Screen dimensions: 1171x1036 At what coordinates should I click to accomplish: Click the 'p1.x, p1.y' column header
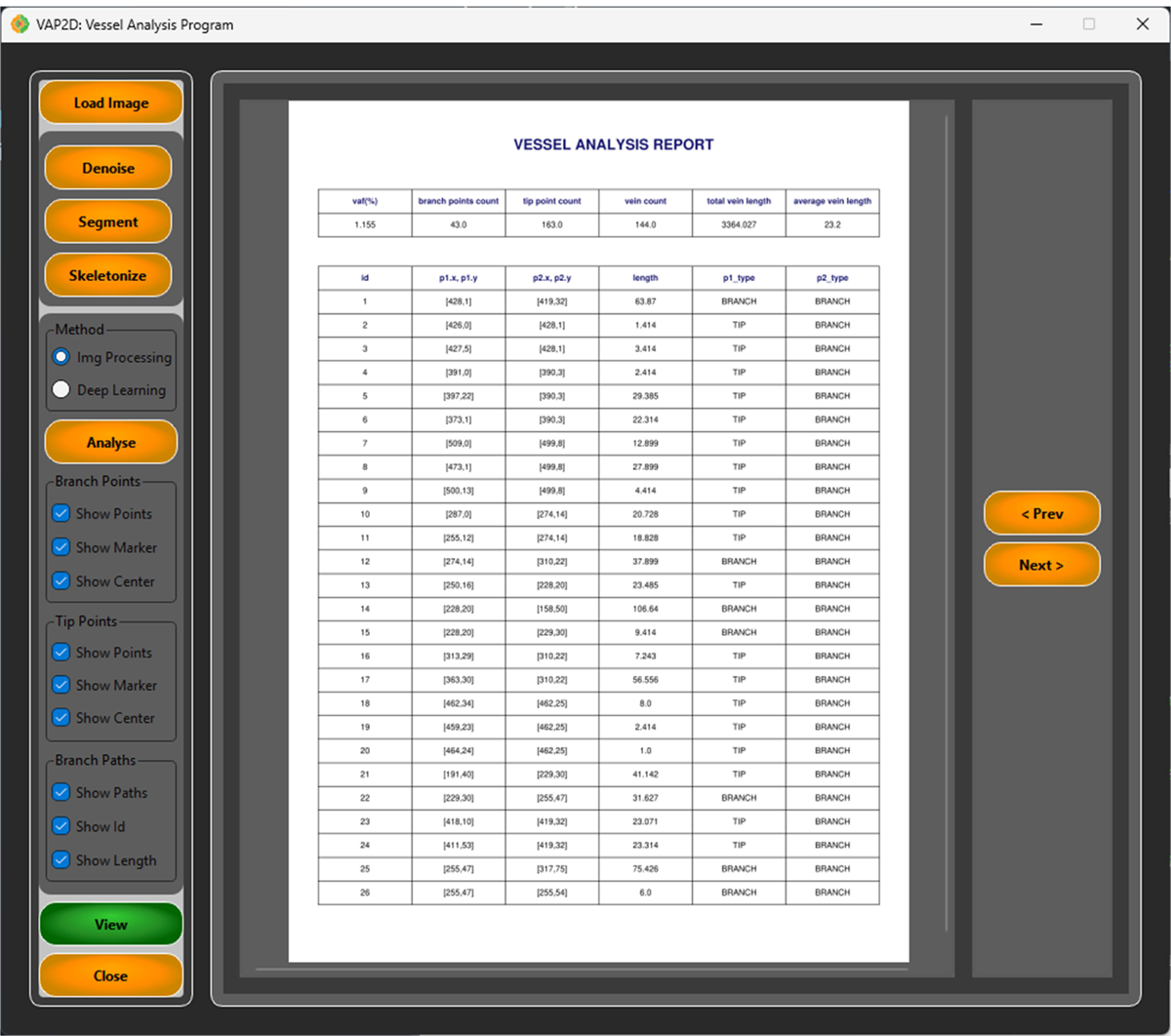tap(459, 278)
